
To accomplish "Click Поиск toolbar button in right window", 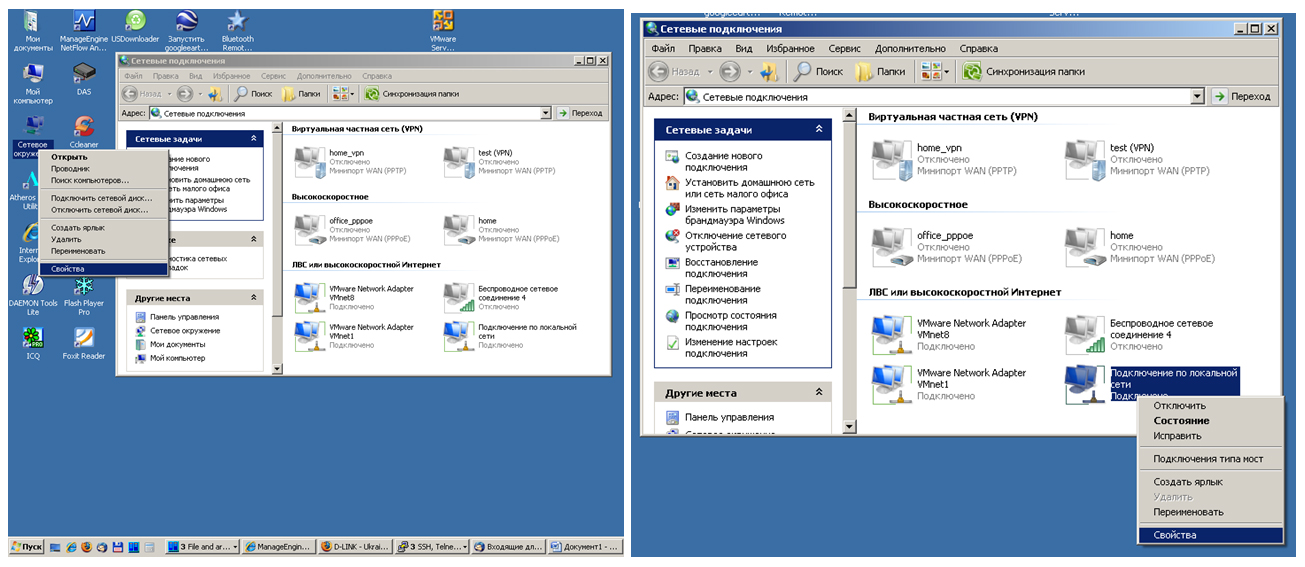I will click(818, 71).
